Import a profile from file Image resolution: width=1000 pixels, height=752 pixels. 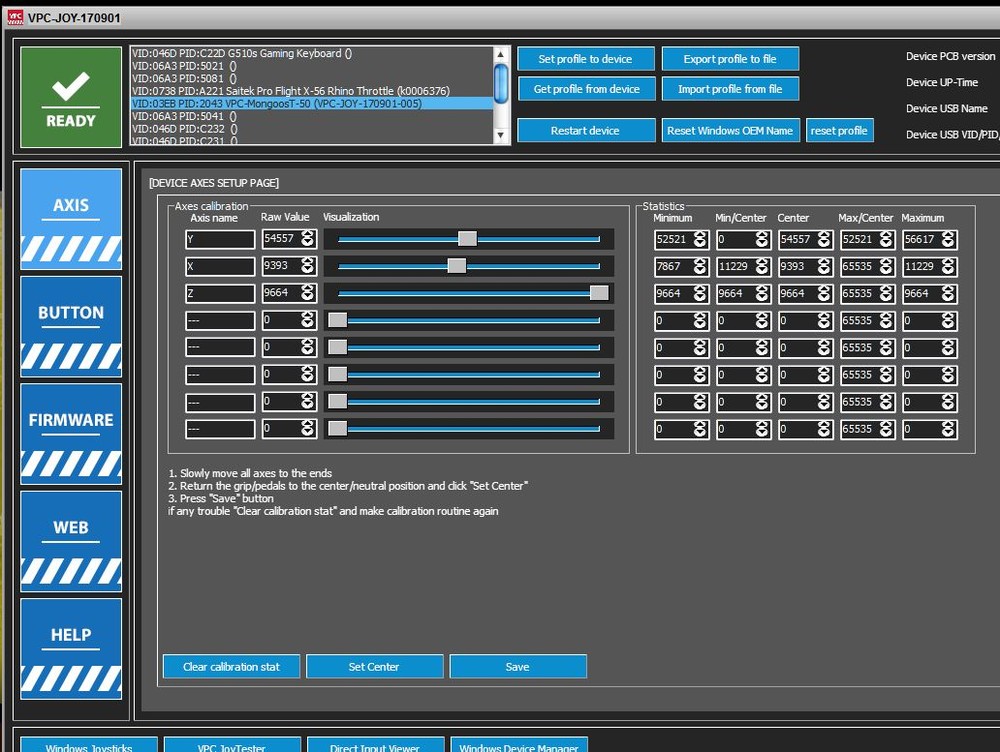coord(730,88)
